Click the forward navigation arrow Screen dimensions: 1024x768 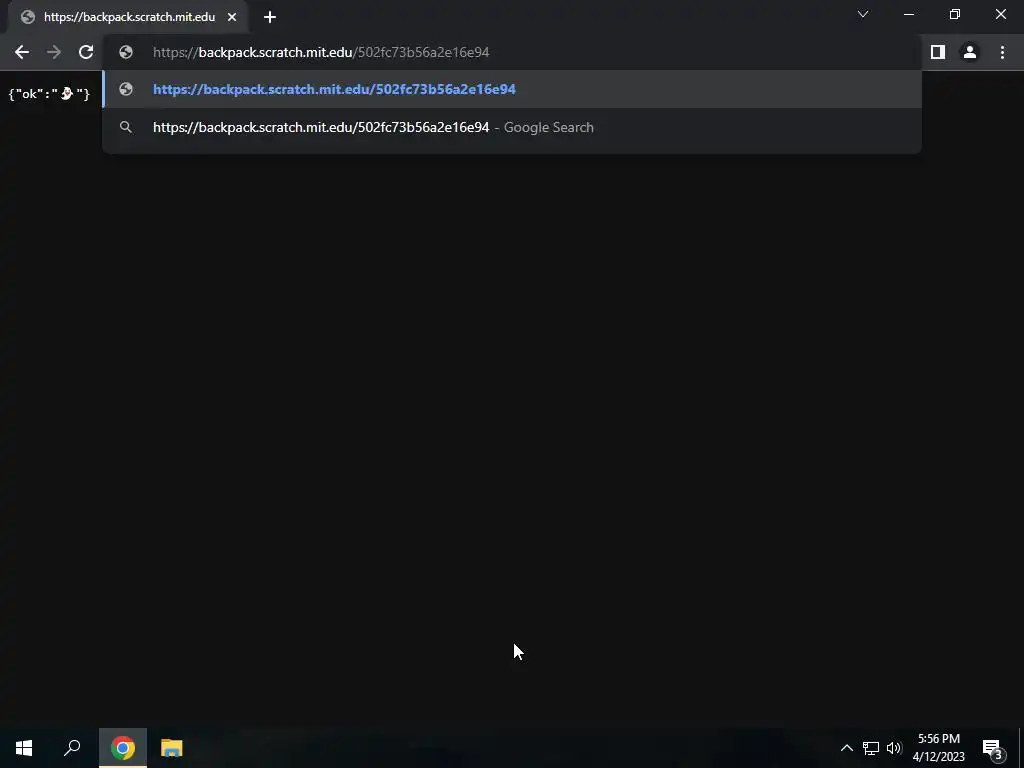tap(54, 52)
